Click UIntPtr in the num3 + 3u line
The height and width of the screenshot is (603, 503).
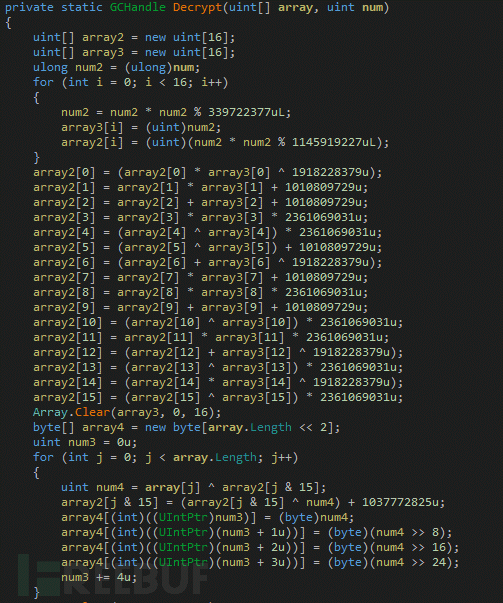[183, 562]
